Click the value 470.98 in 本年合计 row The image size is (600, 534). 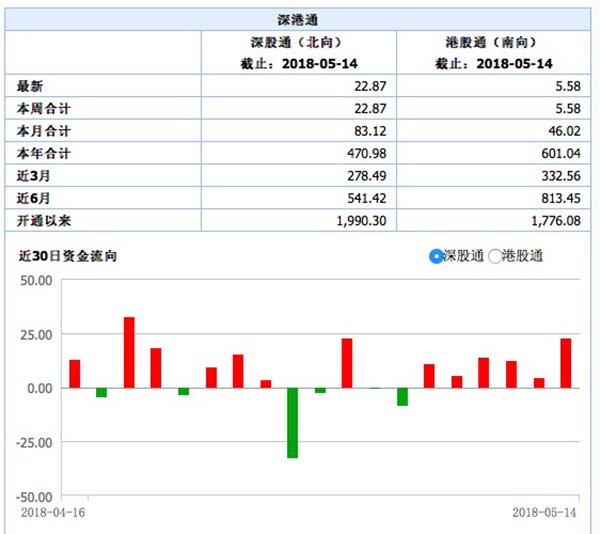[367, 153]
